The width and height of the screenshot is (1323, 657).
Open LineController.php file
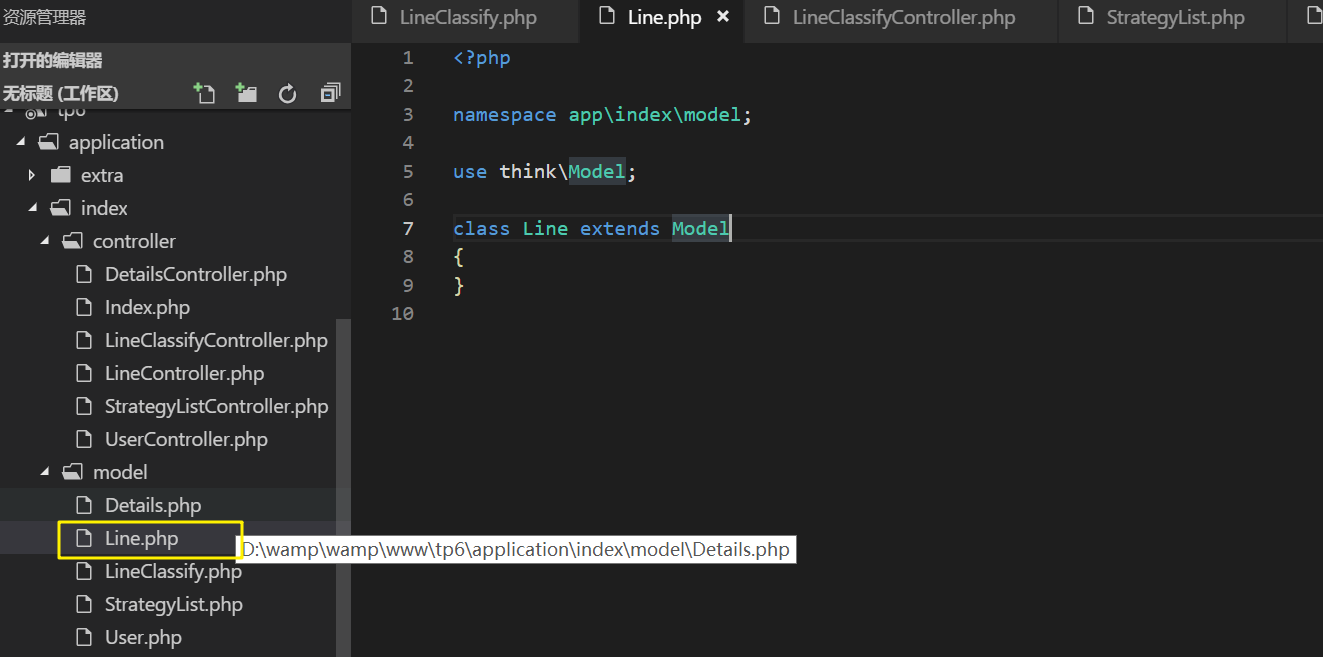tap(184, 373)
